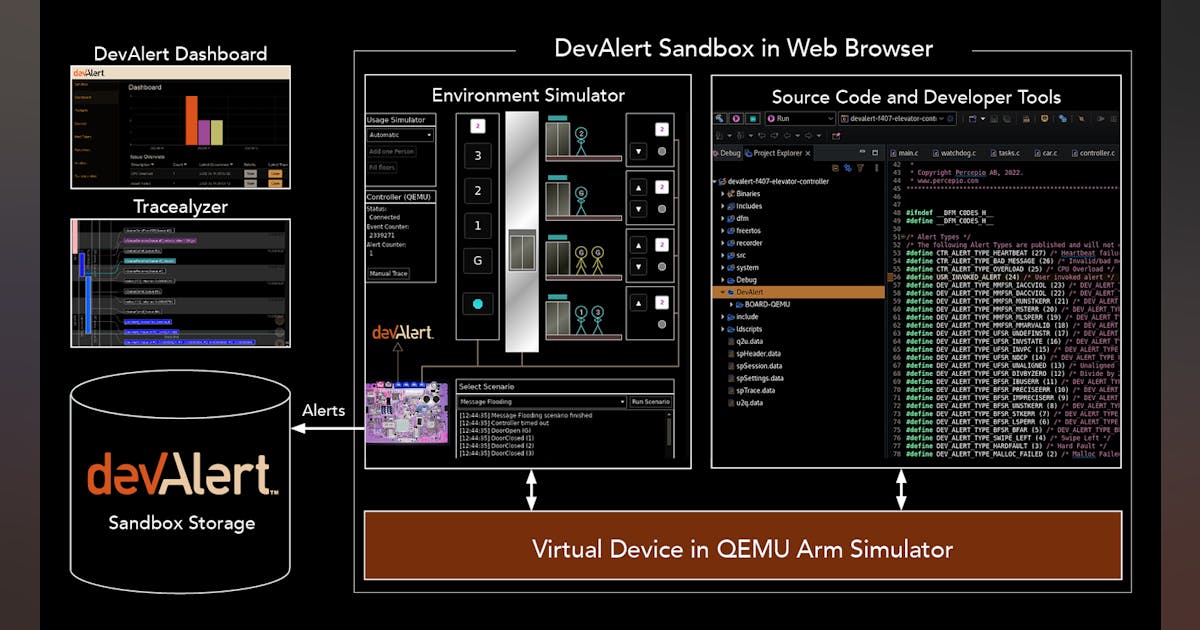Click the Tracealyzer trace view thumbnail

point(181,283)
